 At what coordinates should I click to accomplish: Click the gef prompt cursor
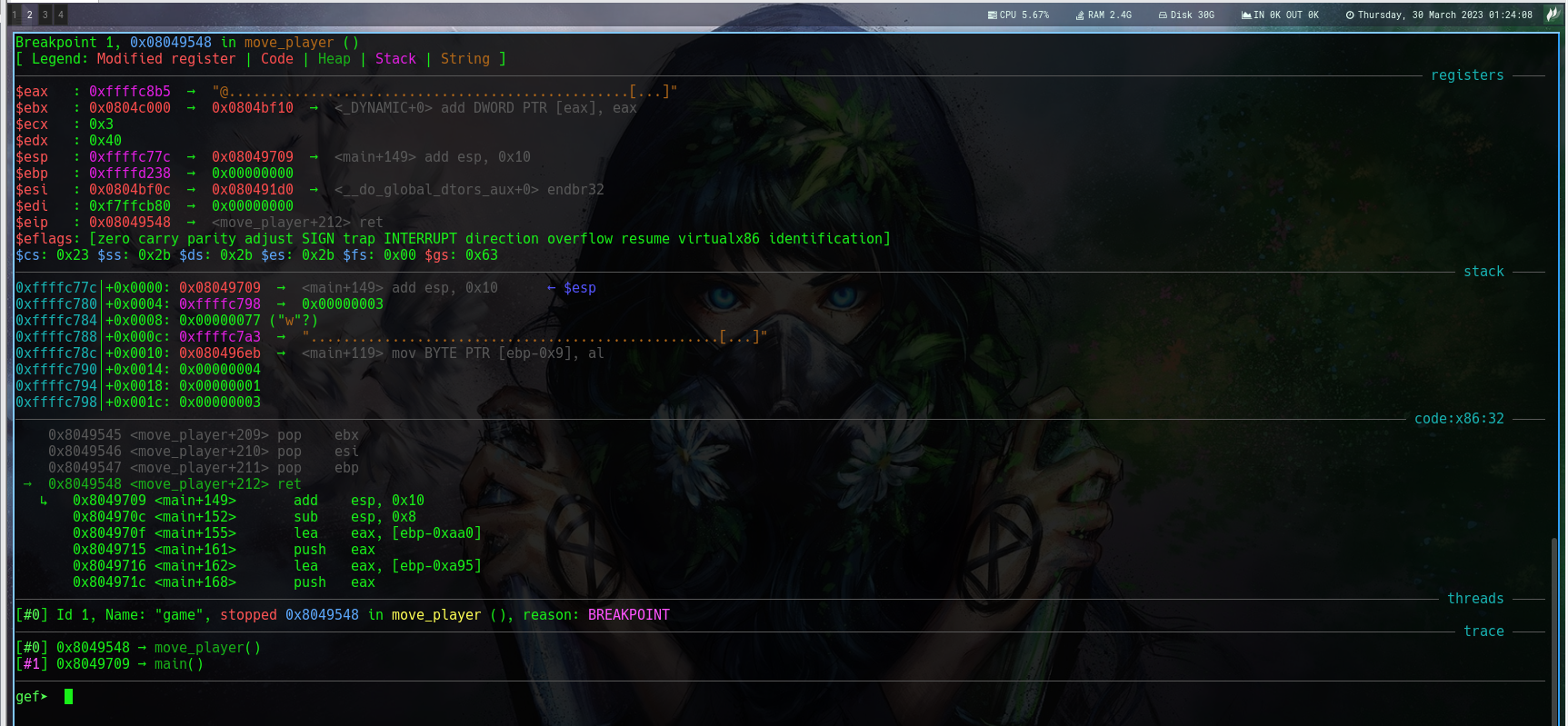68,696
